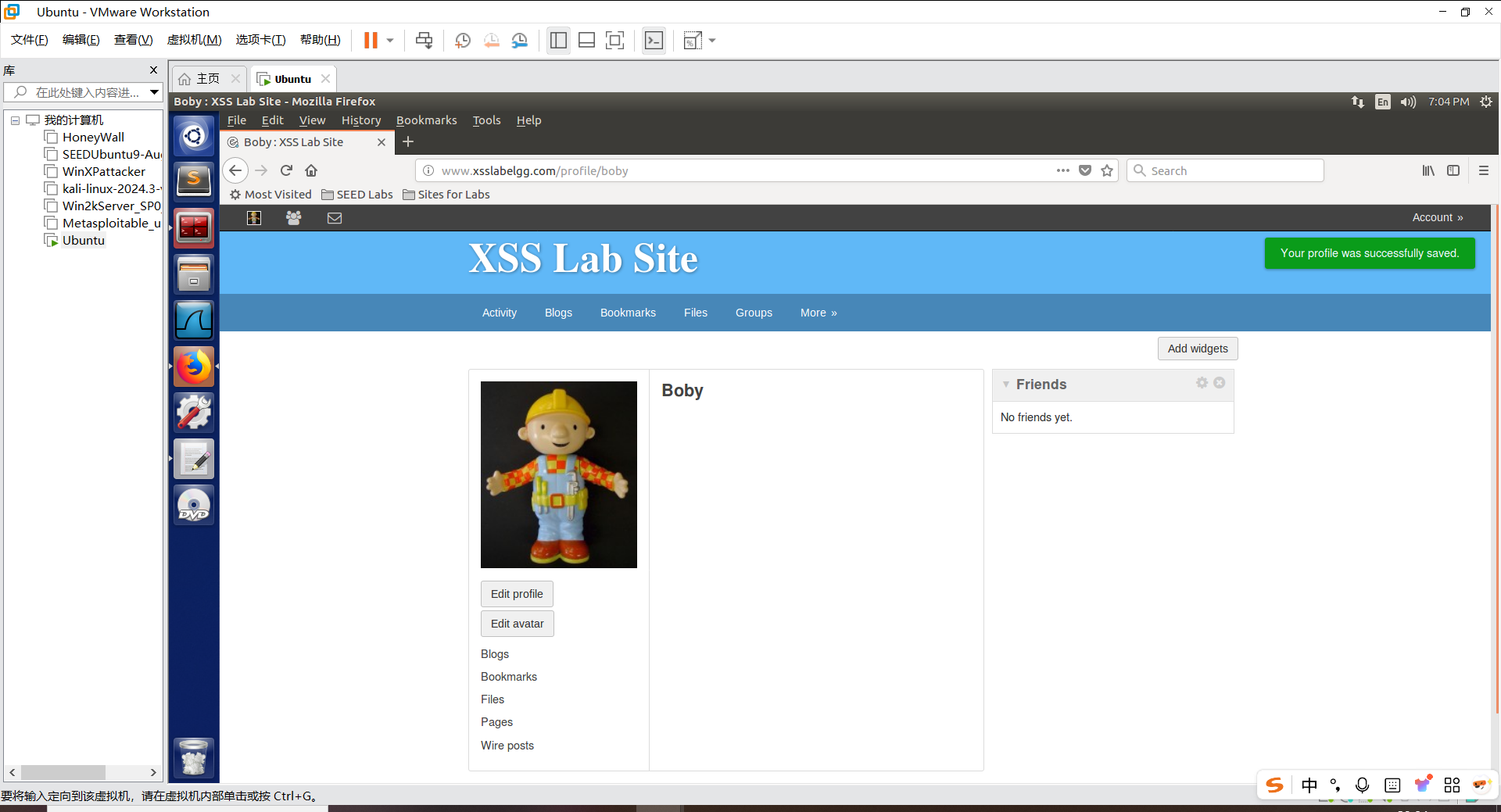Image resolution: width=1501 pixels, height=812 pixels.
Task: Collapse the 我的计算机 tree node
Action: click(x=15, y=120)
